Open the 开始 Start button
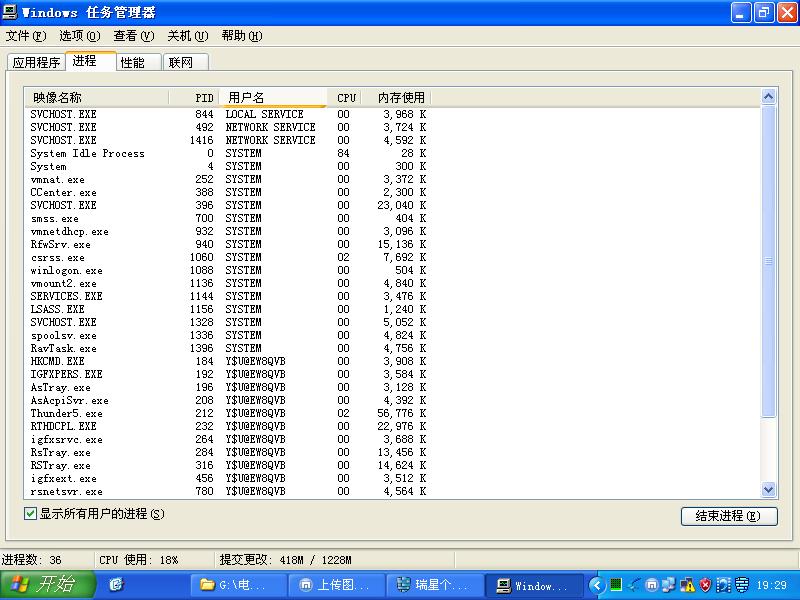The image size is (800, 600). [48, 585]
